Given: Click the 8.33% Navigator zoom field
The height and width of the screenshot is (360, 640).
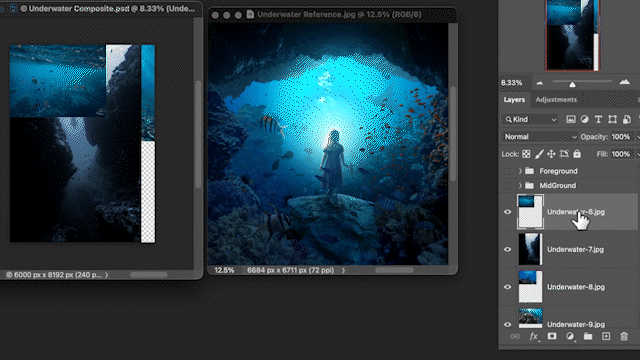Looking at the screenshot, I should (x=512, y=83).
